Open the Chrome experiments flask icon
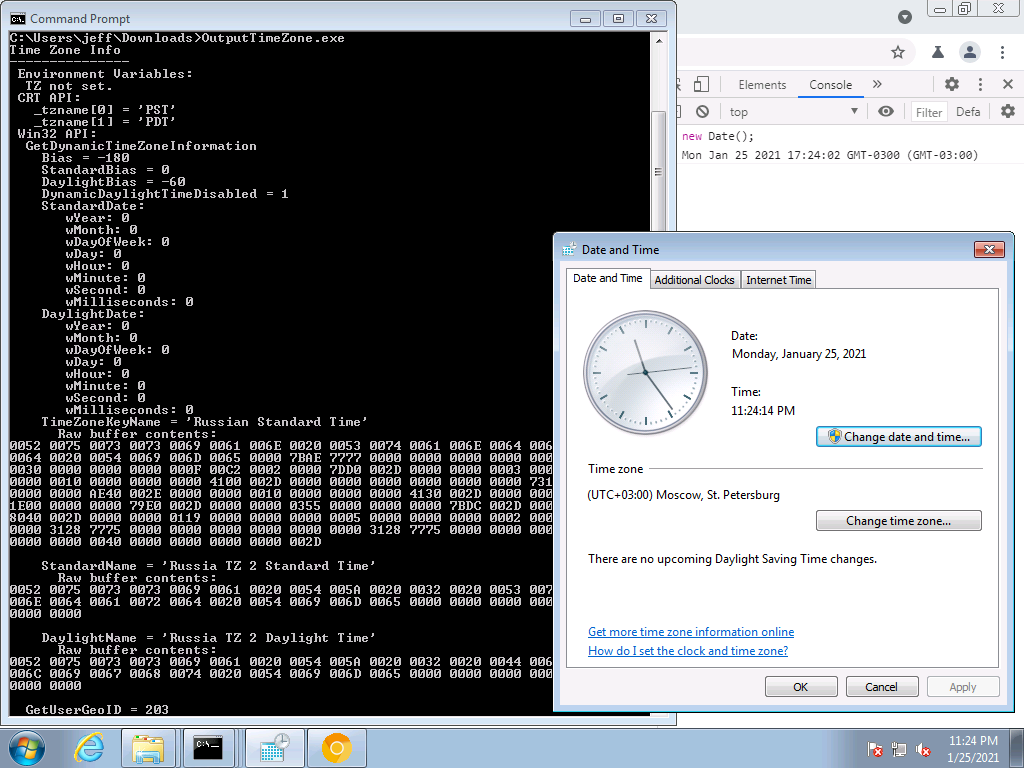The height and width of the screenshot is (768, 1024). tap(938, 52)
